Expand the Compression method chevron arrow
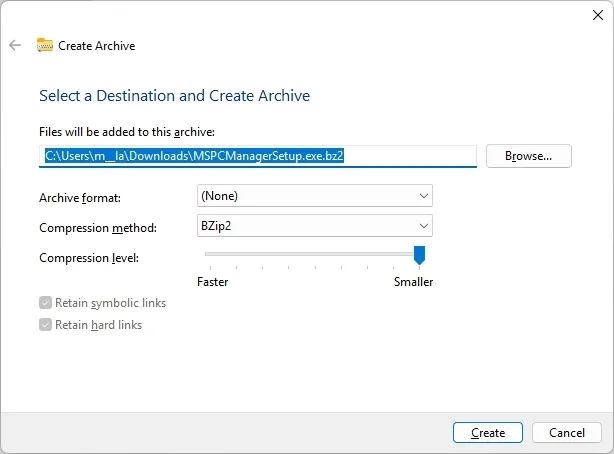 [x=424, y=226]
